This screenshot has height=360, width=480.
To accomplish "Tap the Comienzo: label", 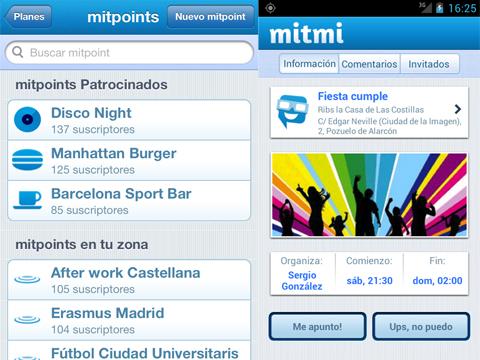I will pos(369,261).
